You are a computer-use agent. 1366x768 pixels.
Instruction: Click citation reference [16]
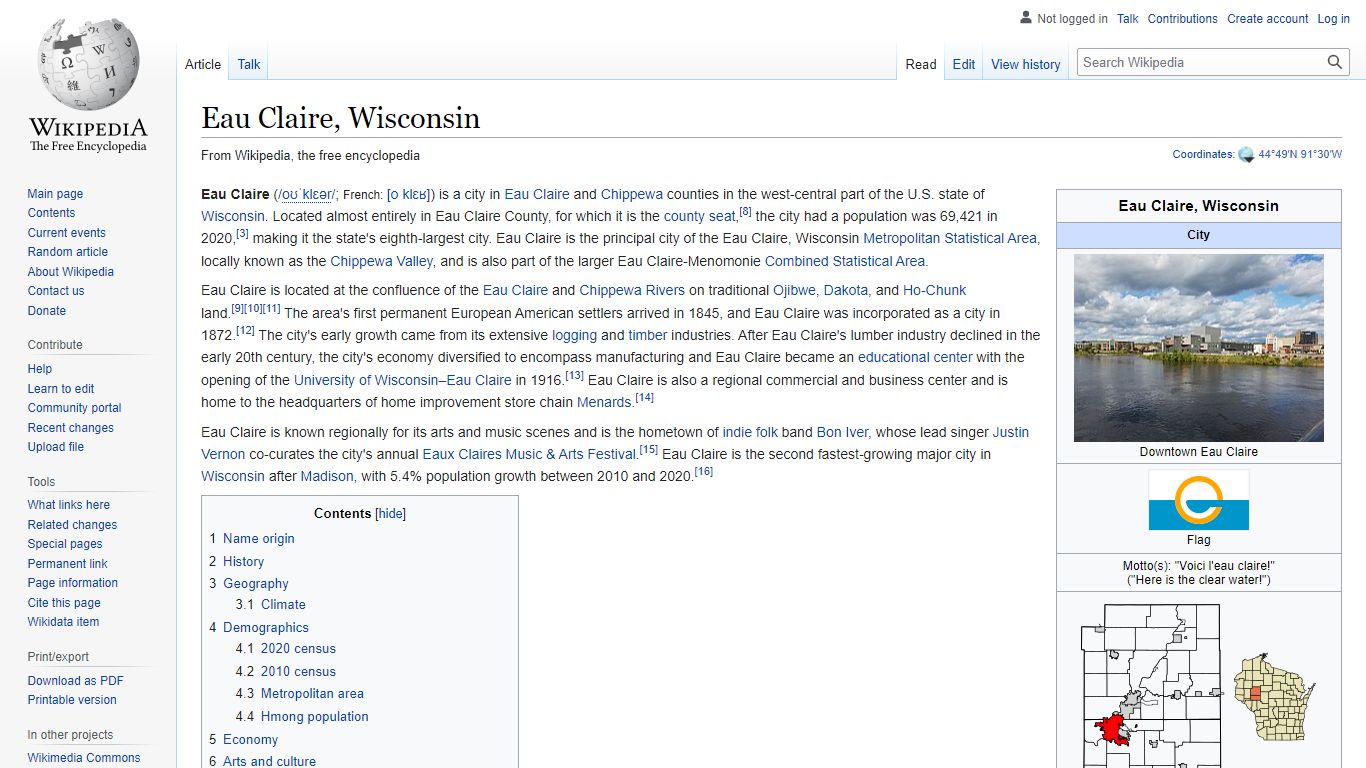(x=703, y=471)
